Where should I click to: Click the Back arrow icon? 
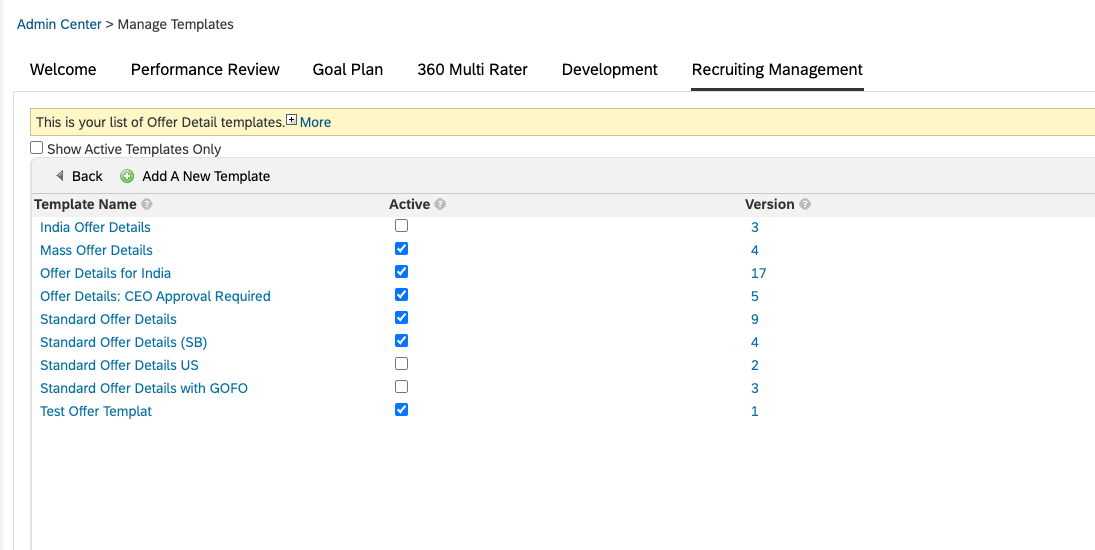[60, 176]
